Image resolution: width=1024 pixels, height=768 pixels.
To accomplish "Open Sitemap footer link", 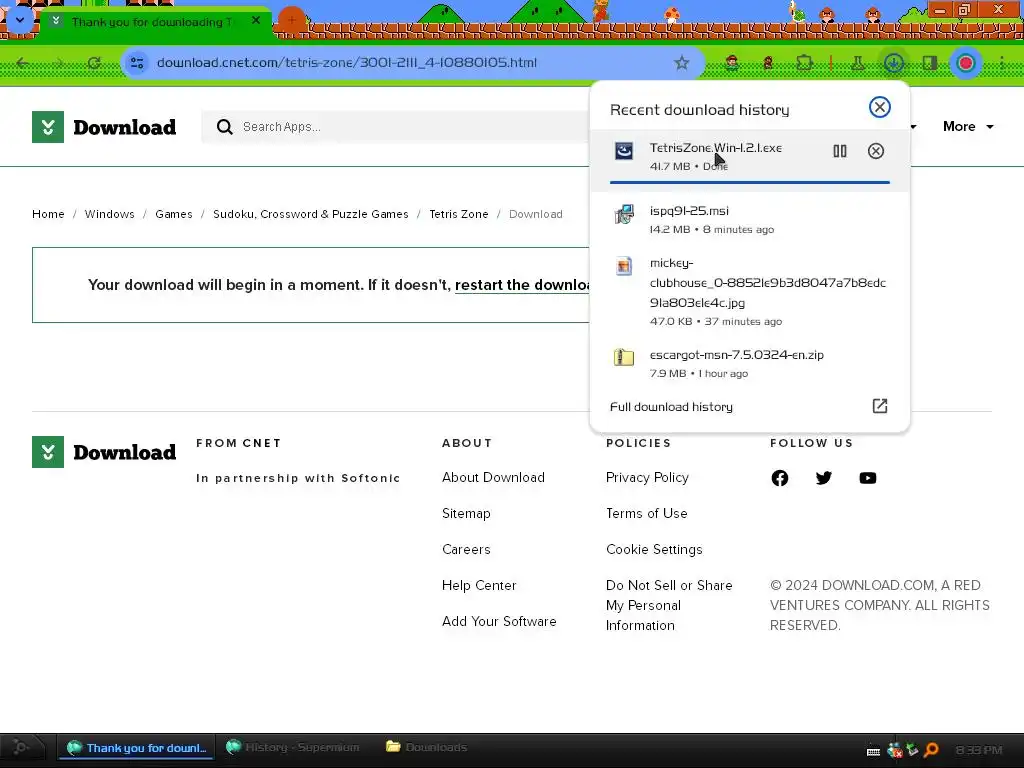I will pos(466,513).
